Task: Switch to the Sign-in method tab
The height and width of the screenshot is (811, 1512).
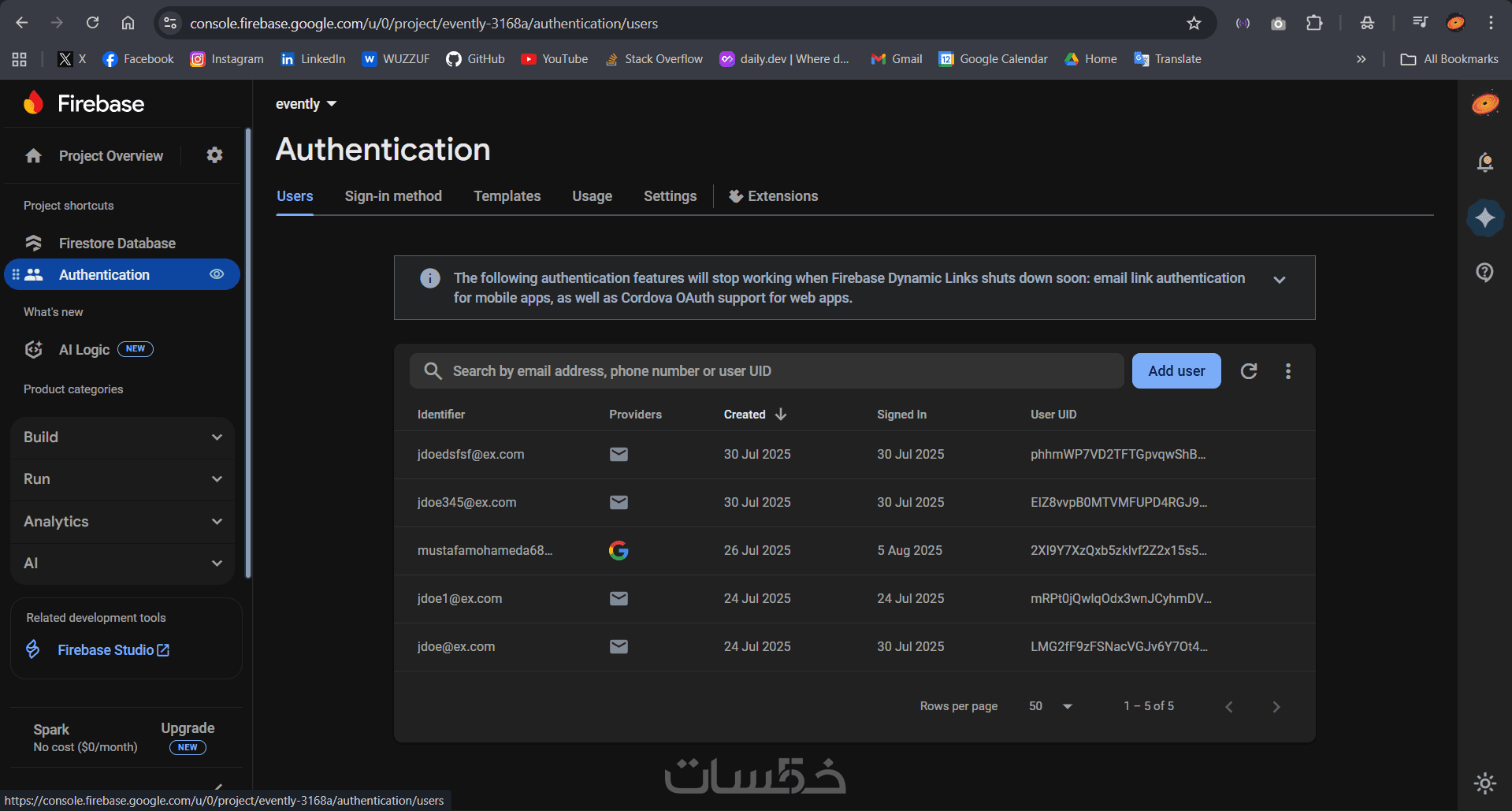Action: coord(393,196)
